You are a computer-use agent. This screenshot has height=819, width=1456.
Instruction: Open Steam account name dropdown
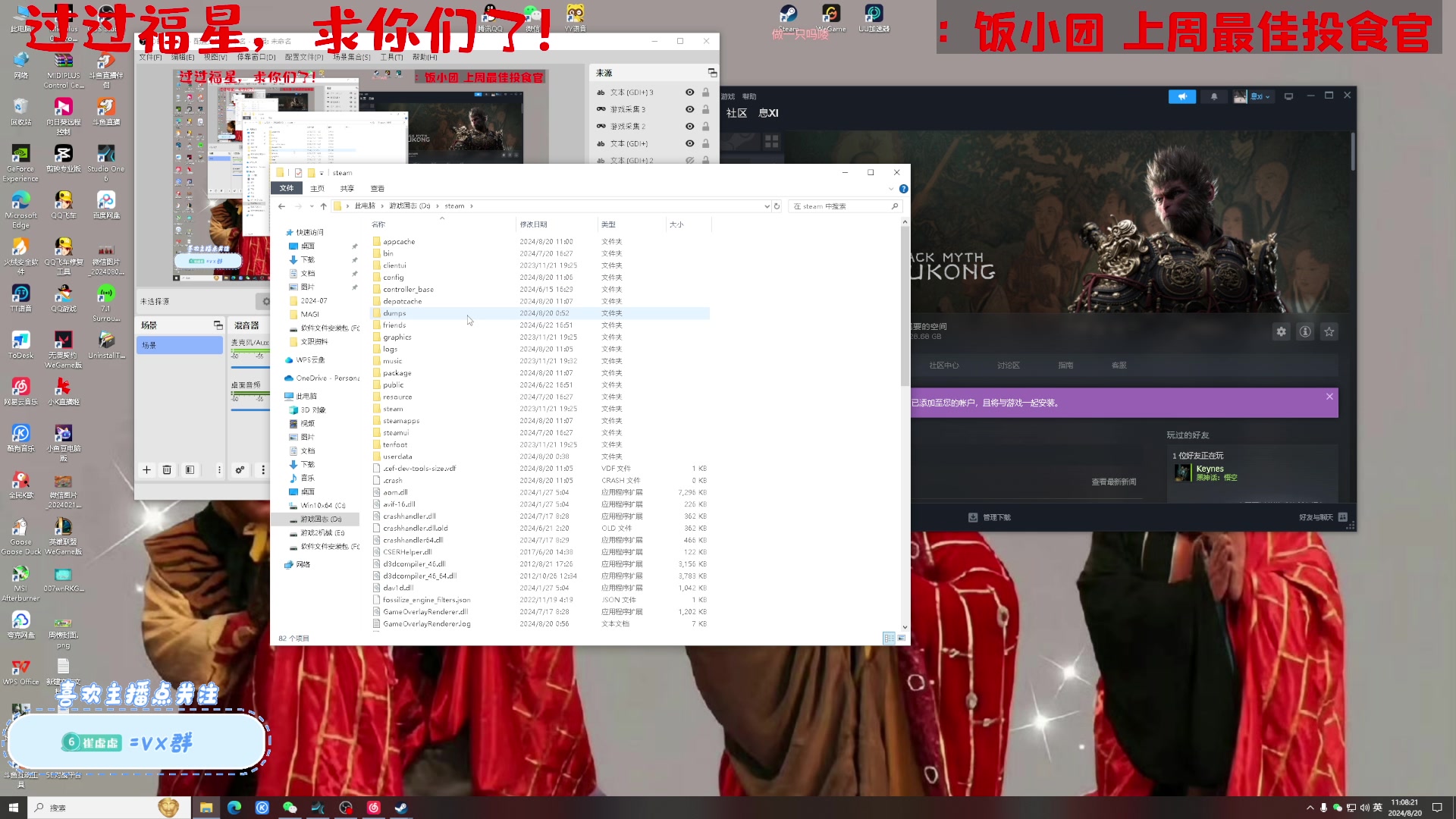(1260, 96)
